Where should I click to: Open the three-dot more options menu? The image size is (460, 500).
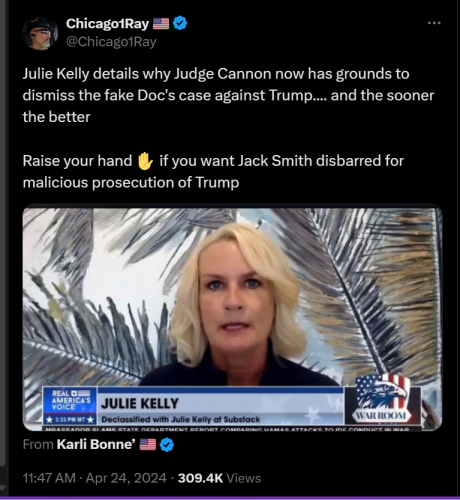434,23
